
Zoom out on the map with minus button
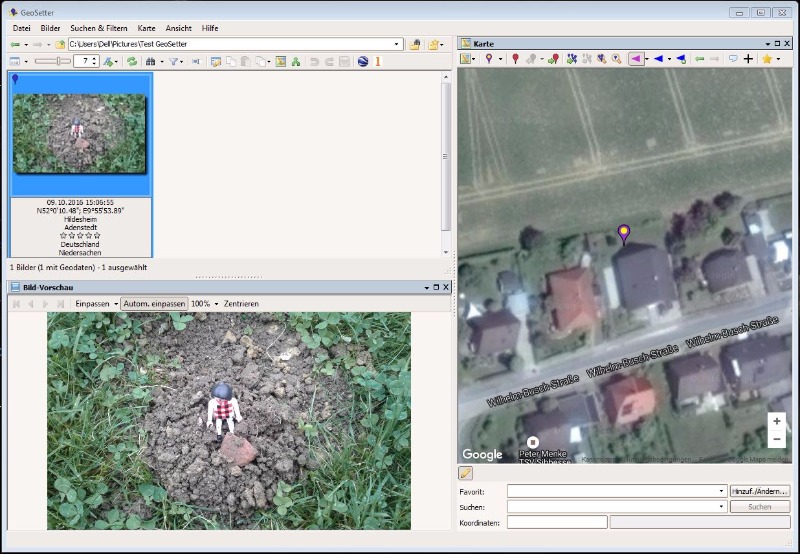coord(777,440)
